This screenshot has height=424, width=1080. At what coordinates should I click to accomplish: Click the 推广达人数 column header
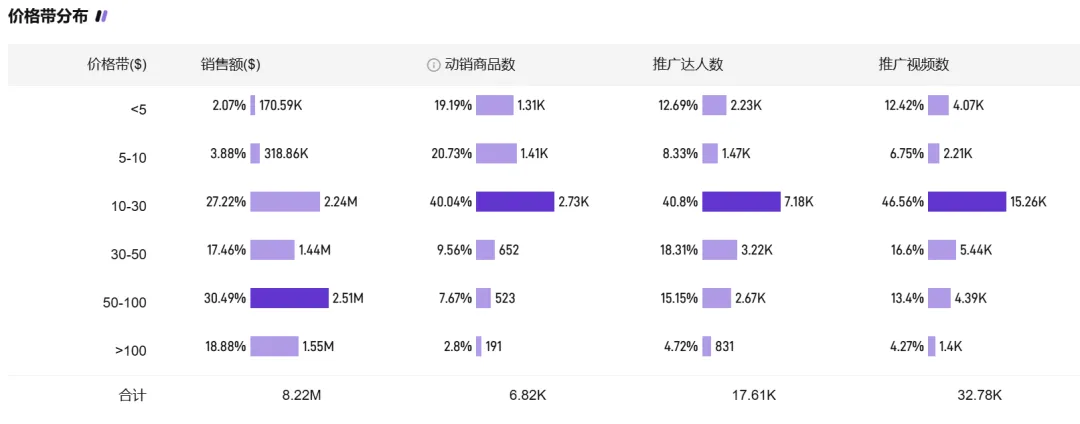pos(687,65)
